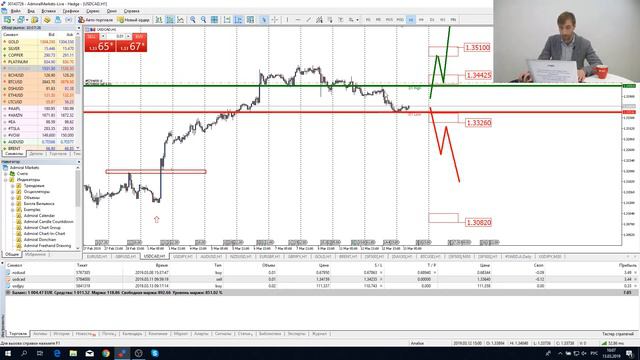640x360 pixels.
Task: Open Skype from the taskbar
Action: click(155, 353)
